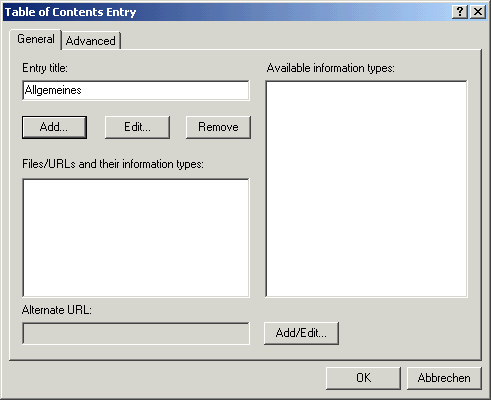491x400 pixels.
Task: Click the Entry title label
Action: [x=45, y=68]
